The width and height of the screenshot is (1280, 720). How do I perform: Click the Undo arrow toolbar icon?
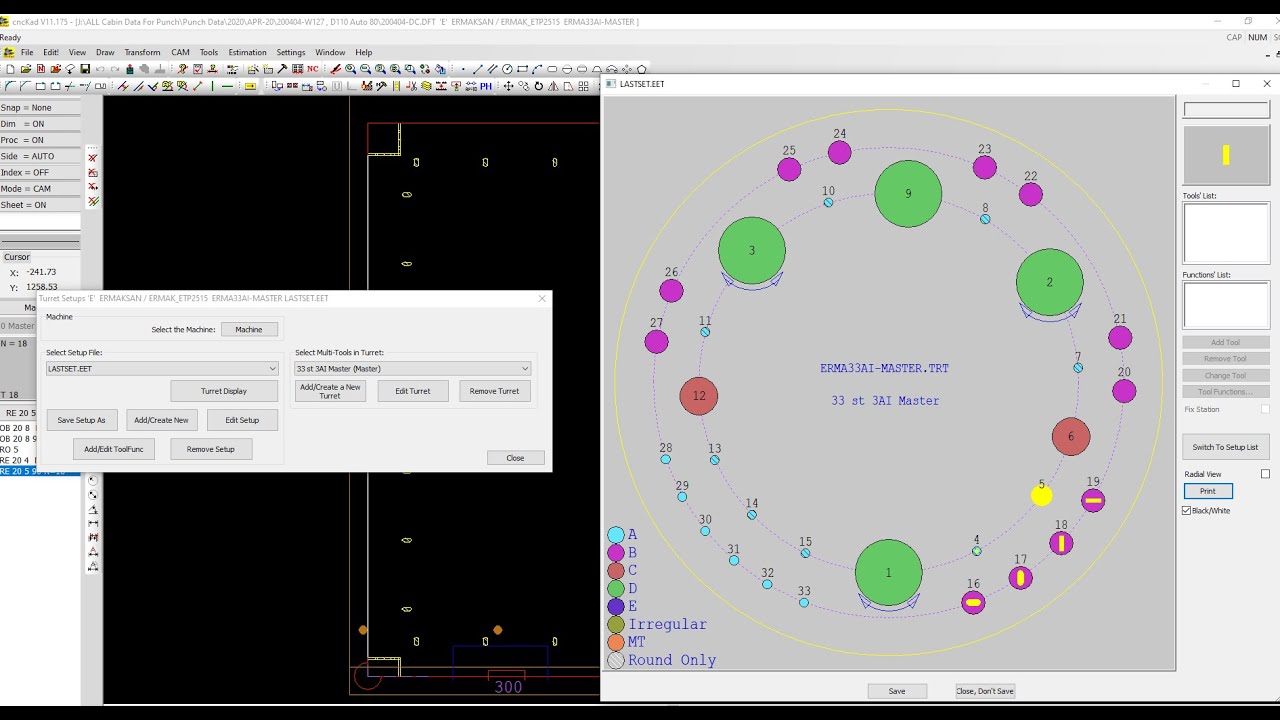pos(100,69)
